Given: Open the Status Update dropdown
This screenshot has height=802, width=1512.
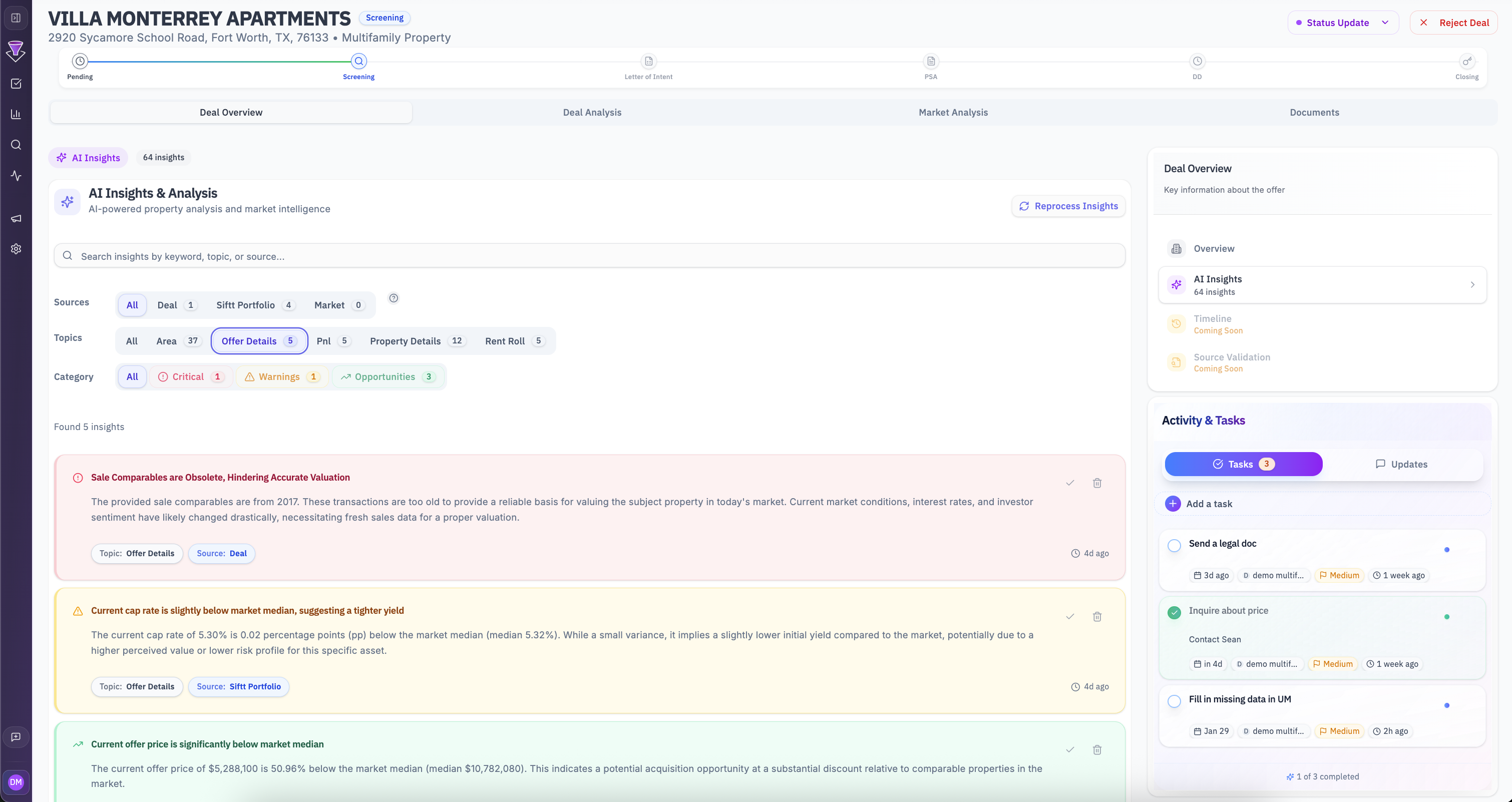Looking at the screenshot, I should click(x=1343, y=23).
